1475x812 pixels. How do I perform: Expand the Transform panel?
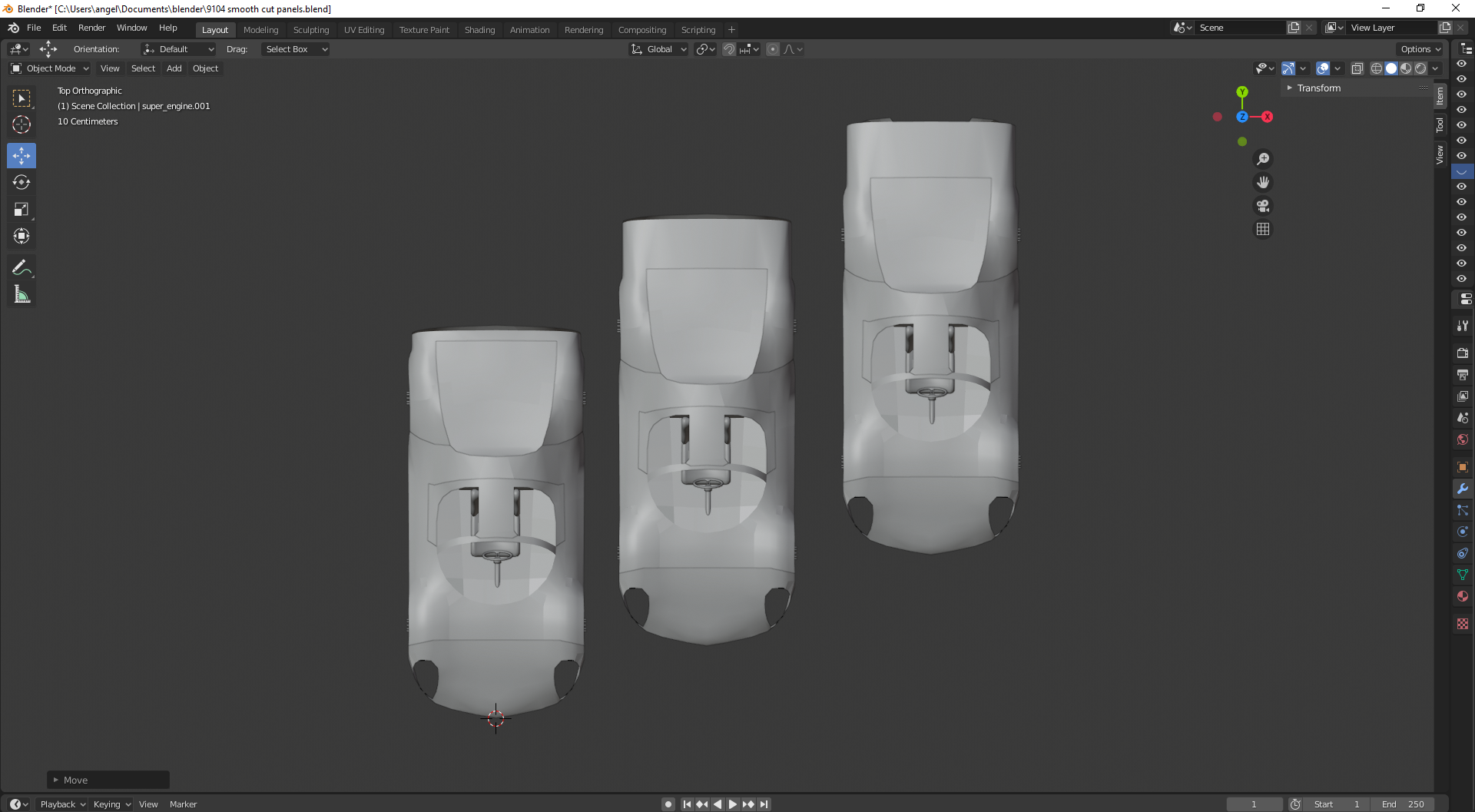[1318, 88]
